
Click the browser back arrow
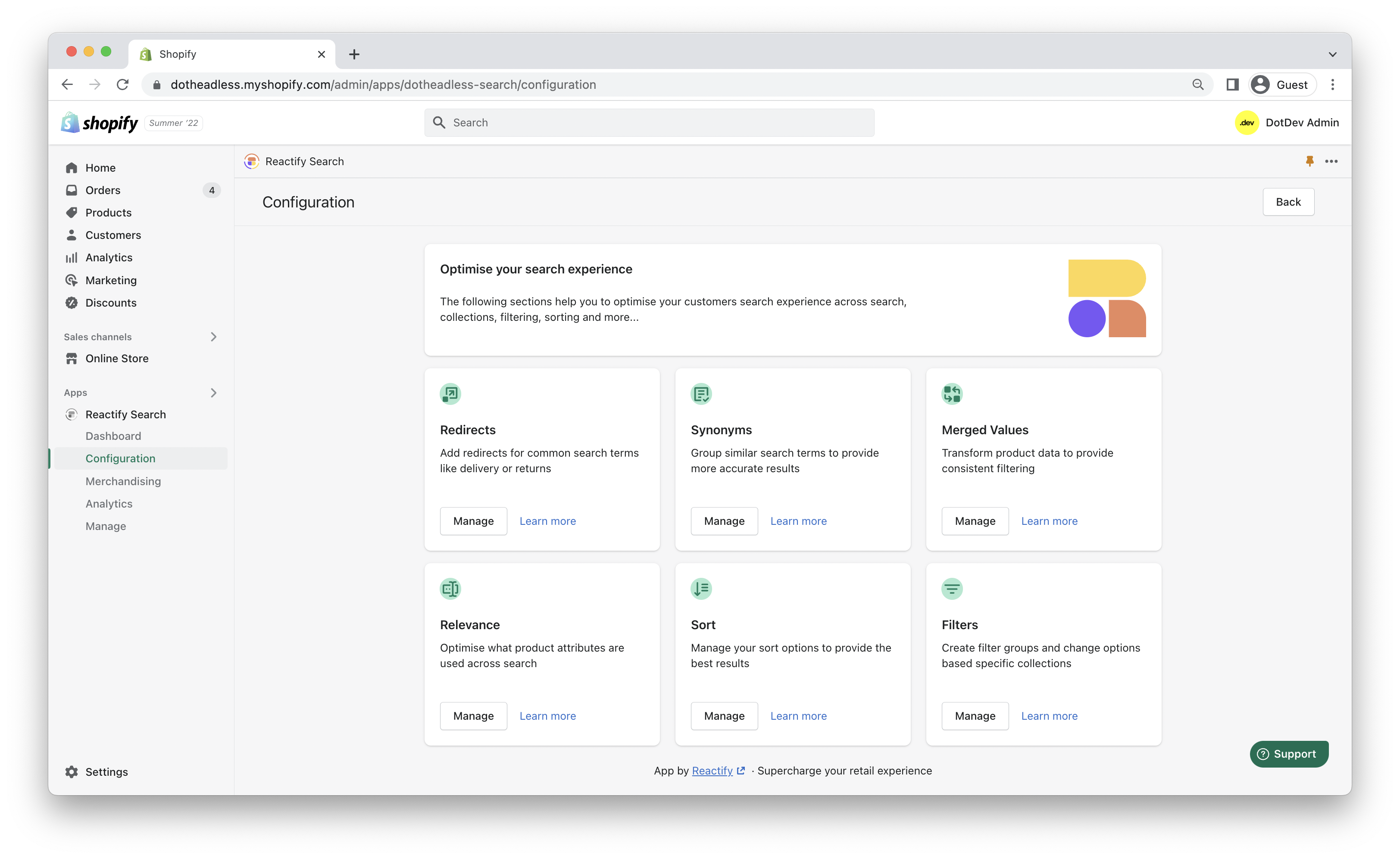pos(67,85)
